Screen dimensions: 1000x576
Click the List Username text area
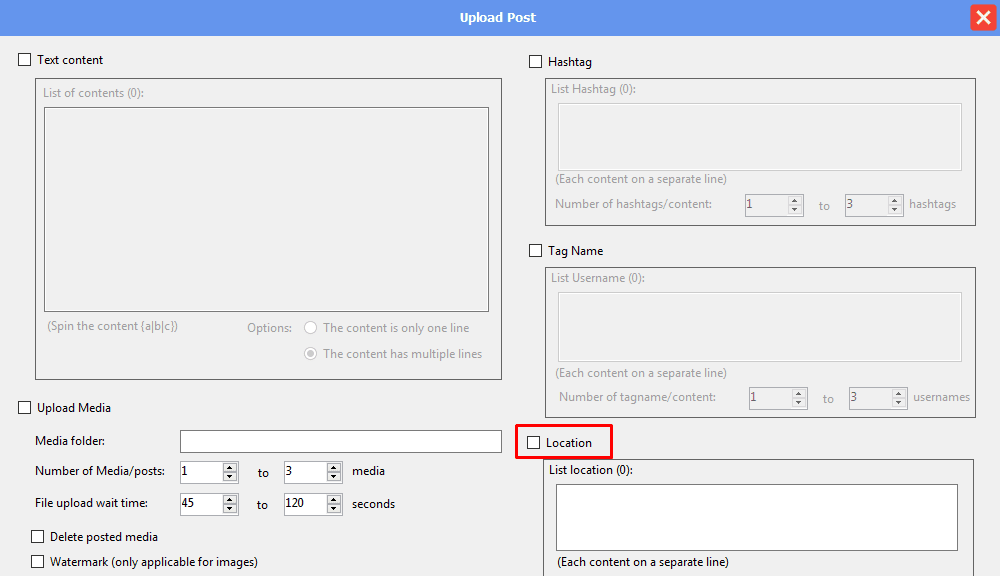coord(759,326)
